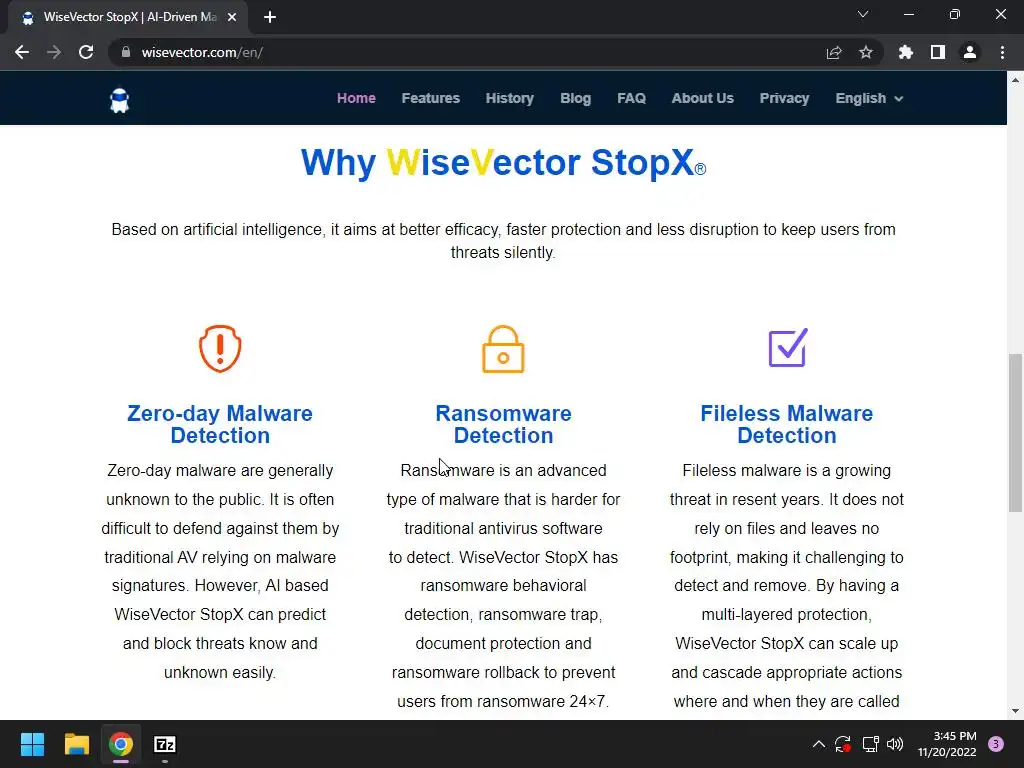Image resolution: width=1024 pixels, height=768 pixels.
Task: Click the purple checkbox icon
Action: click(x=788, y=347)
